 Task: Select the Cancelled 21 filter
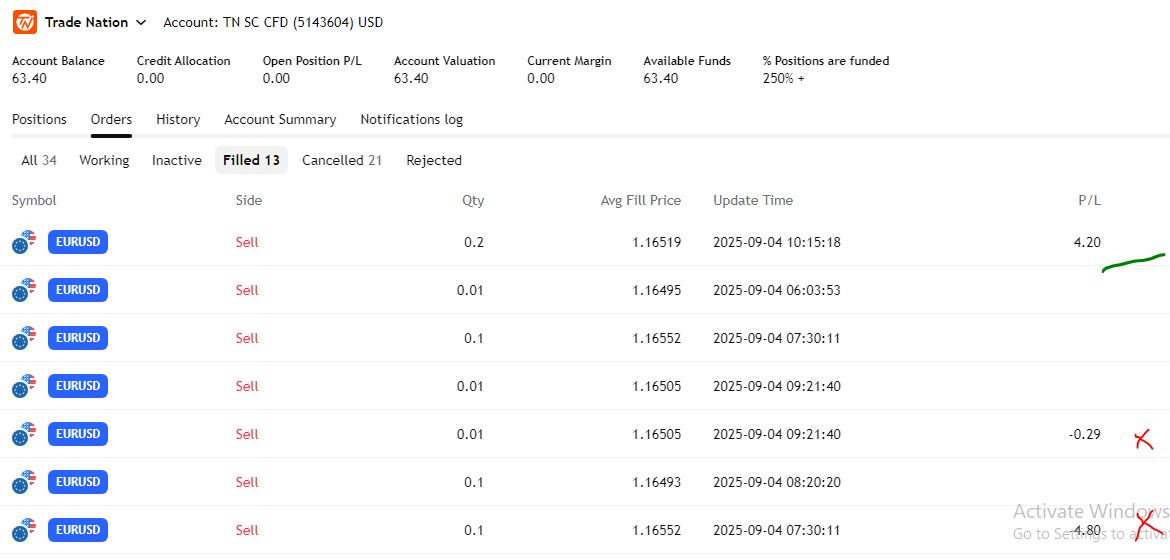coord(342,160)
